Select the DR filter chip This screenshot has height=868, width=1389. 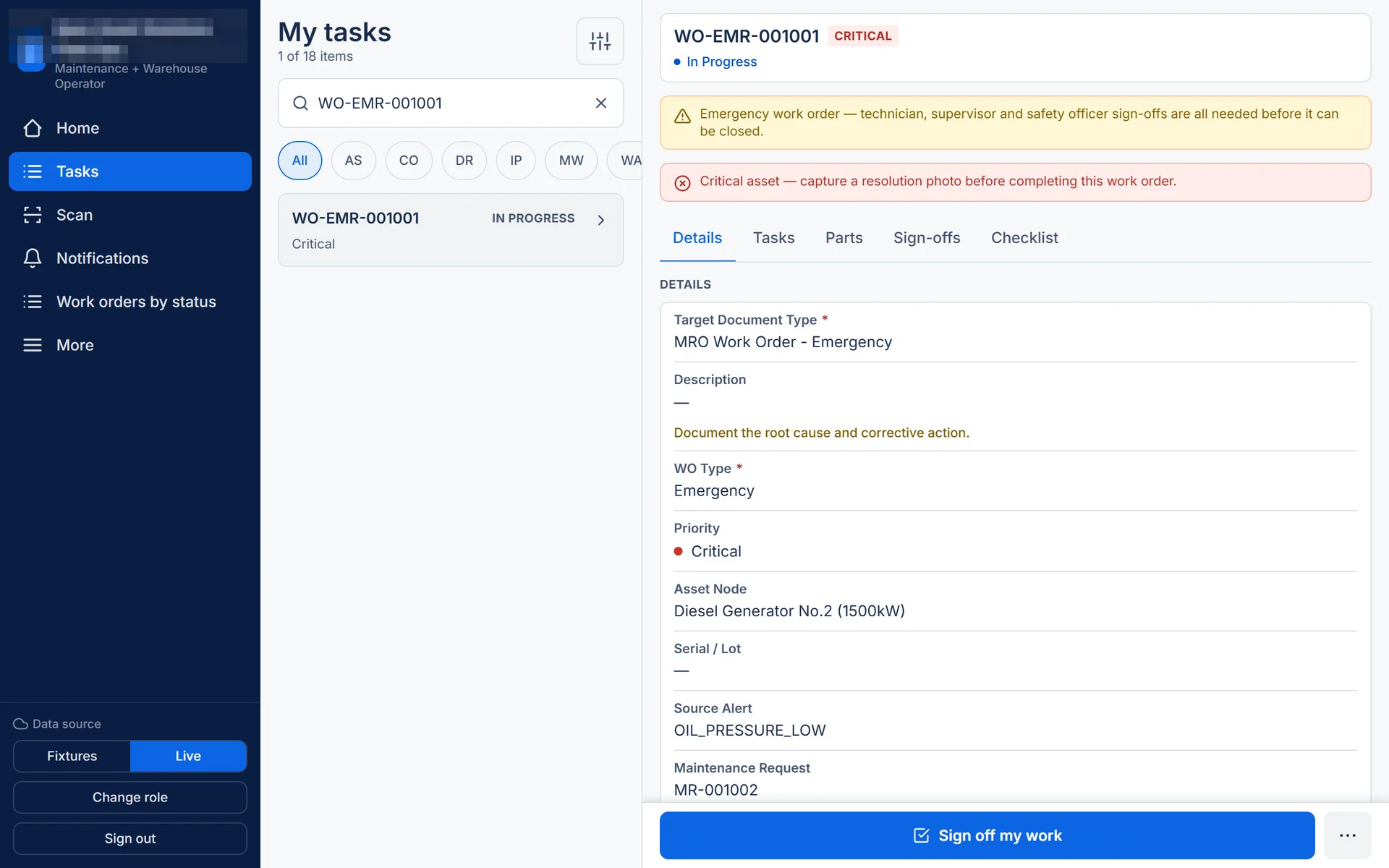coord(464,161)
